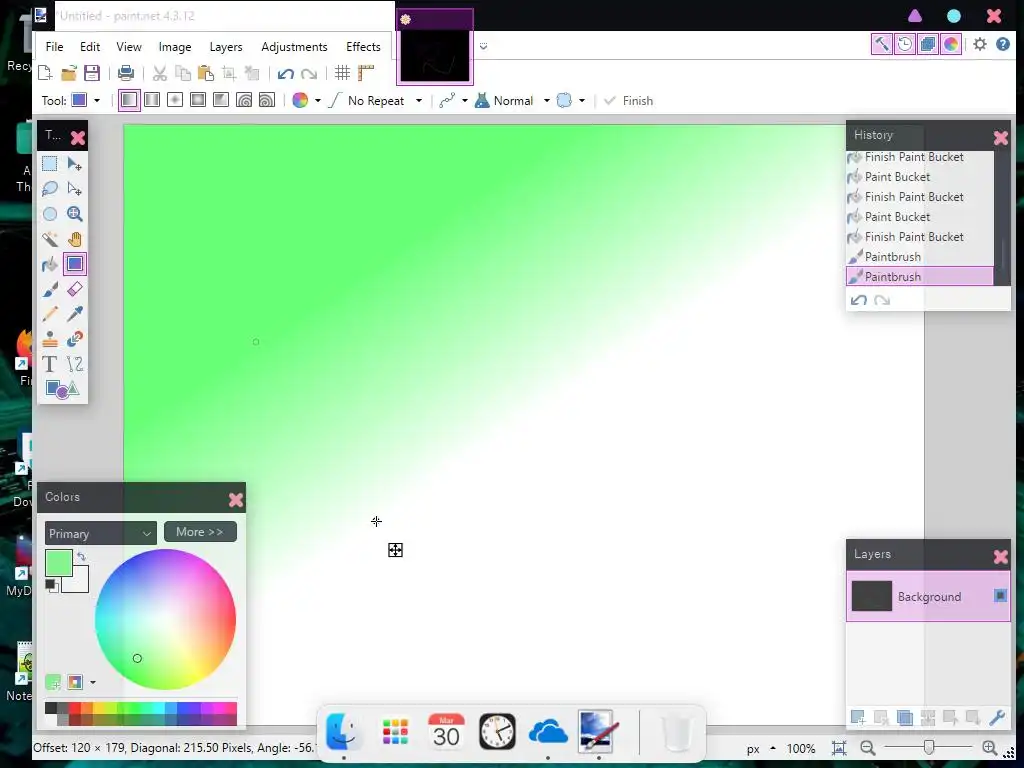
Task: Open the Normal blend mode dropdown
Action: pyautogui.click(x=547, y=101)
